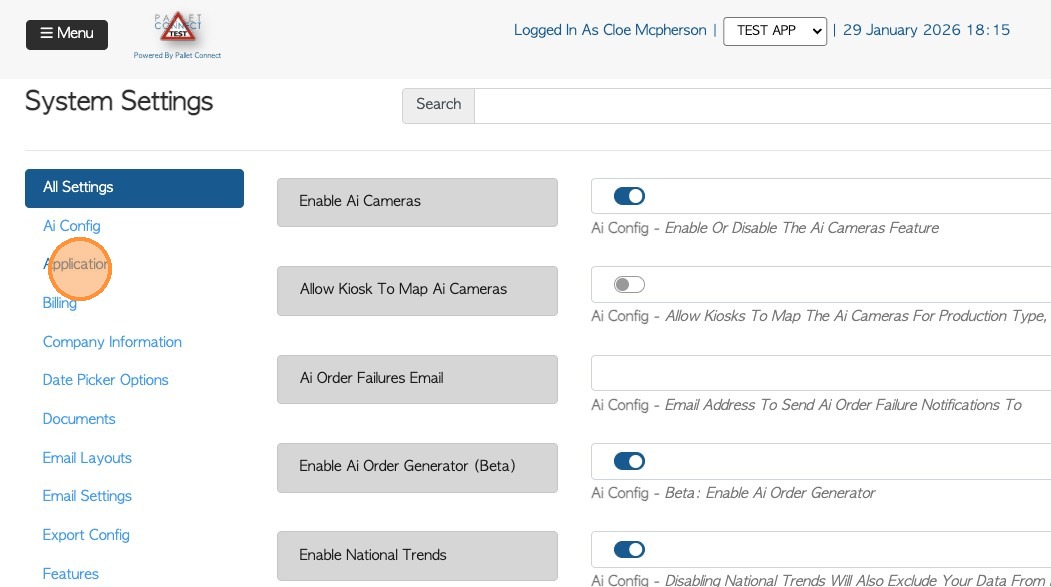Toggle Enable Ai Cameras switch
Viewport: 1051px width, 587px height.
coord(629,197)
